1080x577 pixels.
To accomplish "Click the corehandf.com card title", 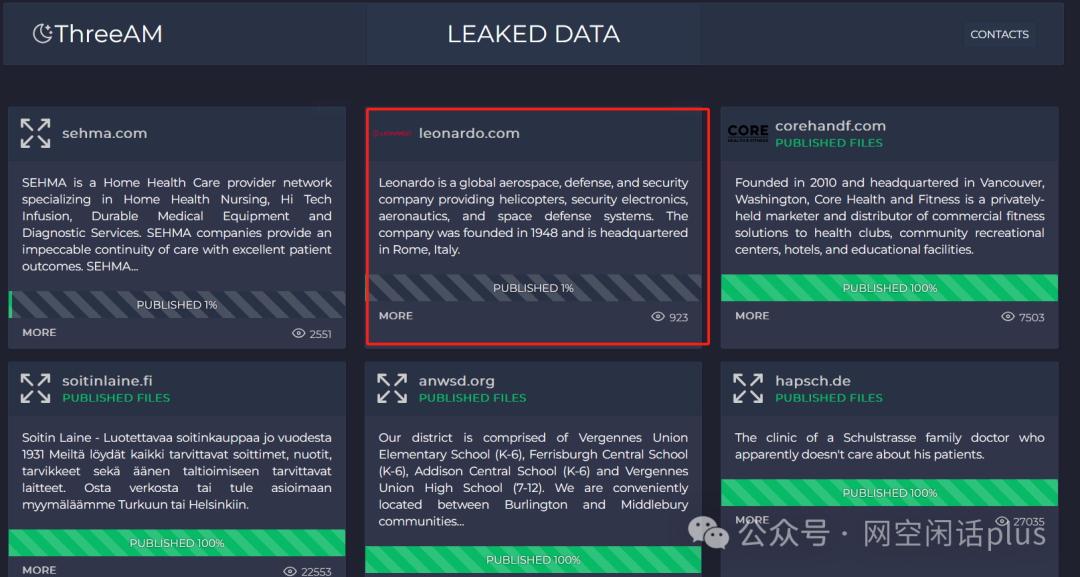I will tap(831, 126).
